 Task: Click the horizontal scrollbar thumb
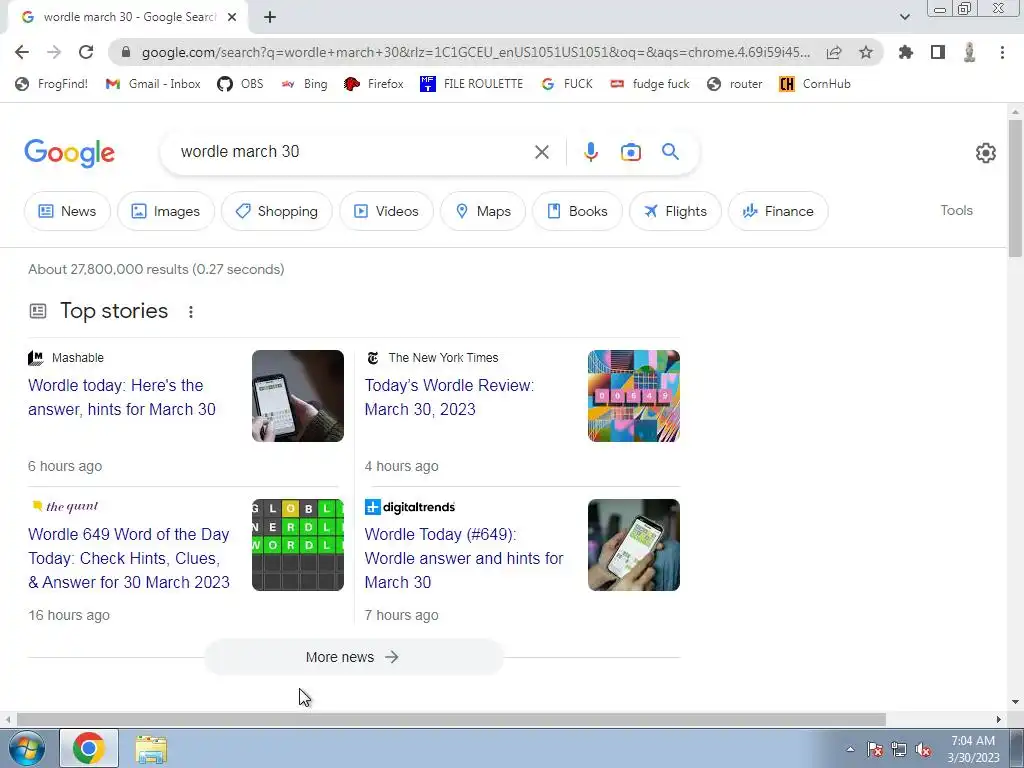451,720
